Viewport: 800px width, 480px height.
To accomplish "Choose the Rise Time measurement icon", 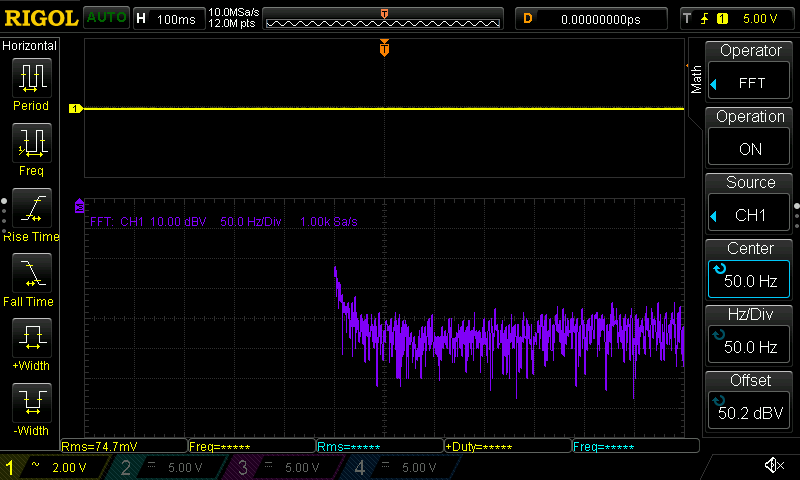I will pos(30,209).
